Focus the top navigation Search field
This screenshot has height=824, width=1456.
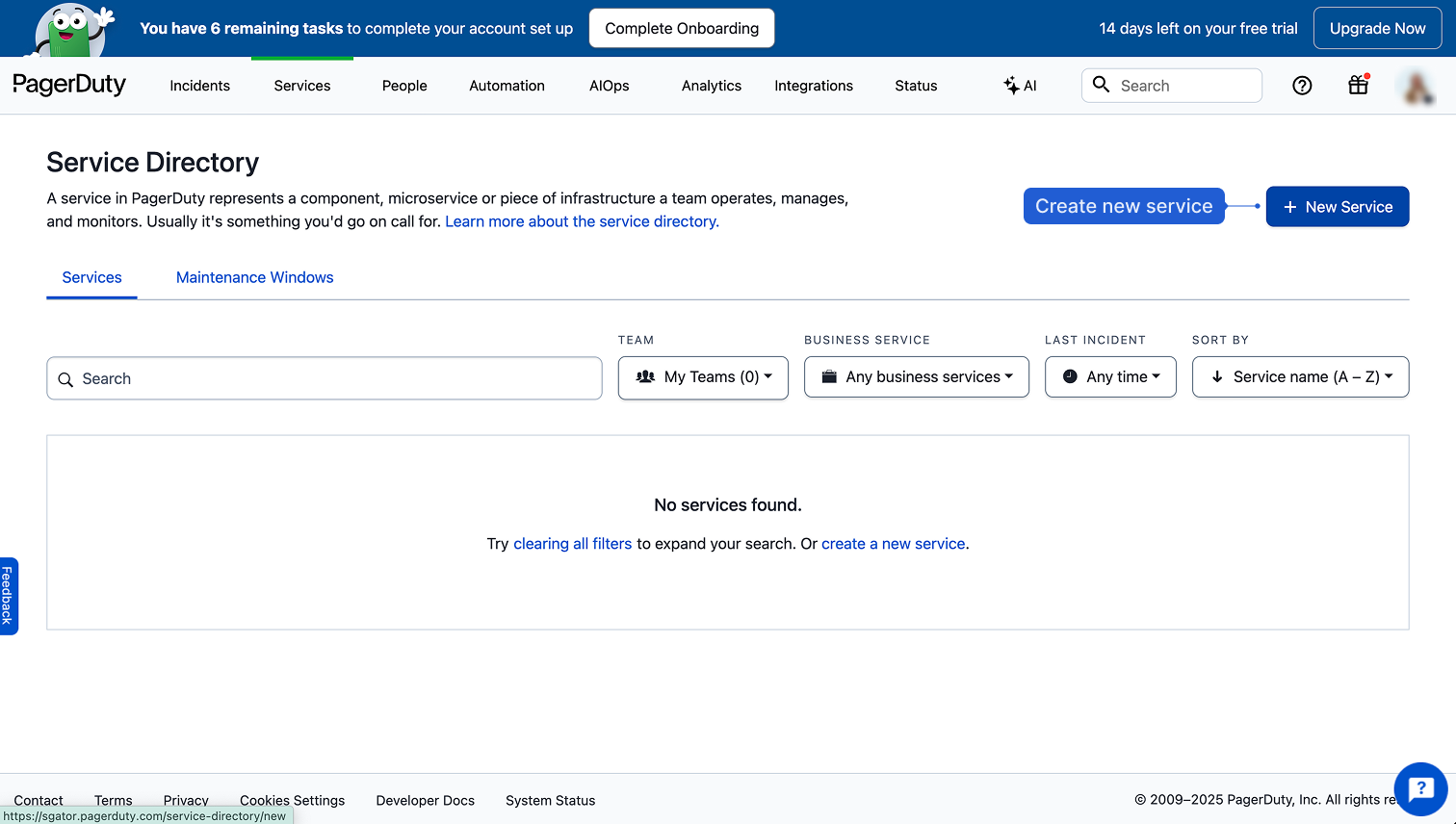pos(1172,86)
